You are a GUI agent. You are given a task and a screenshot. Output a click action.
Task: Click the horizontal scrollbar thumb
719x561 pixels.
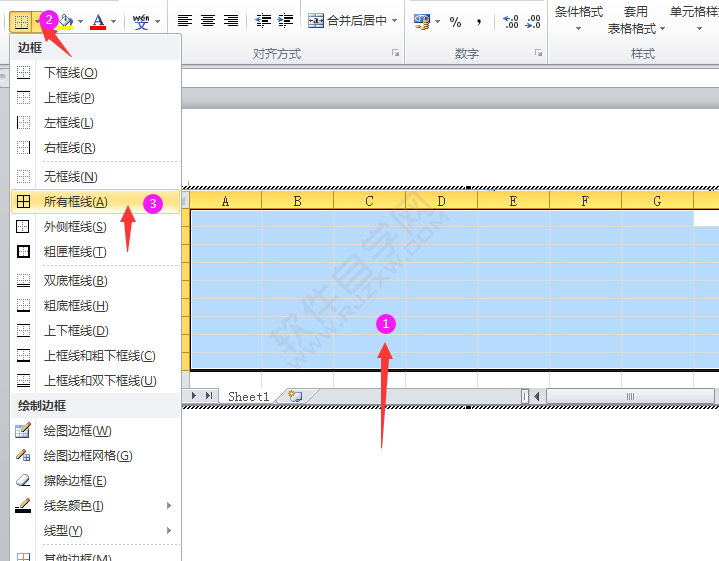(631, 396)
